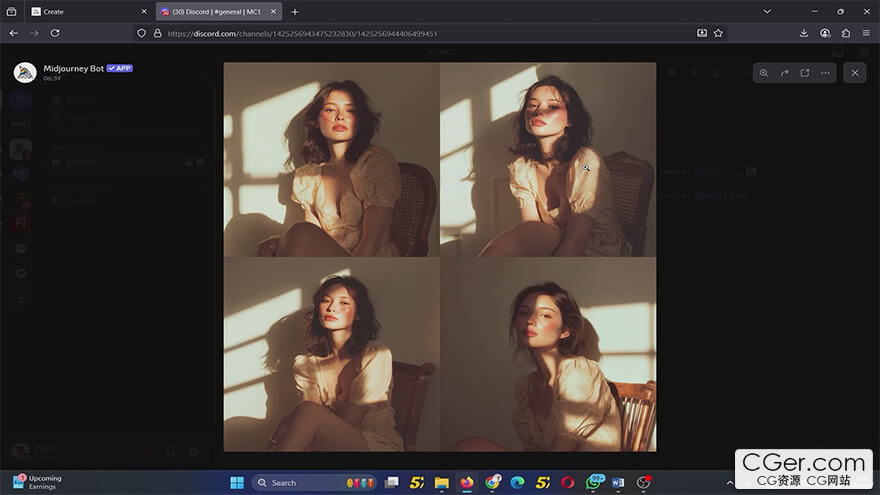Click the Firefox taskbar icon

(x=467, y=483)
